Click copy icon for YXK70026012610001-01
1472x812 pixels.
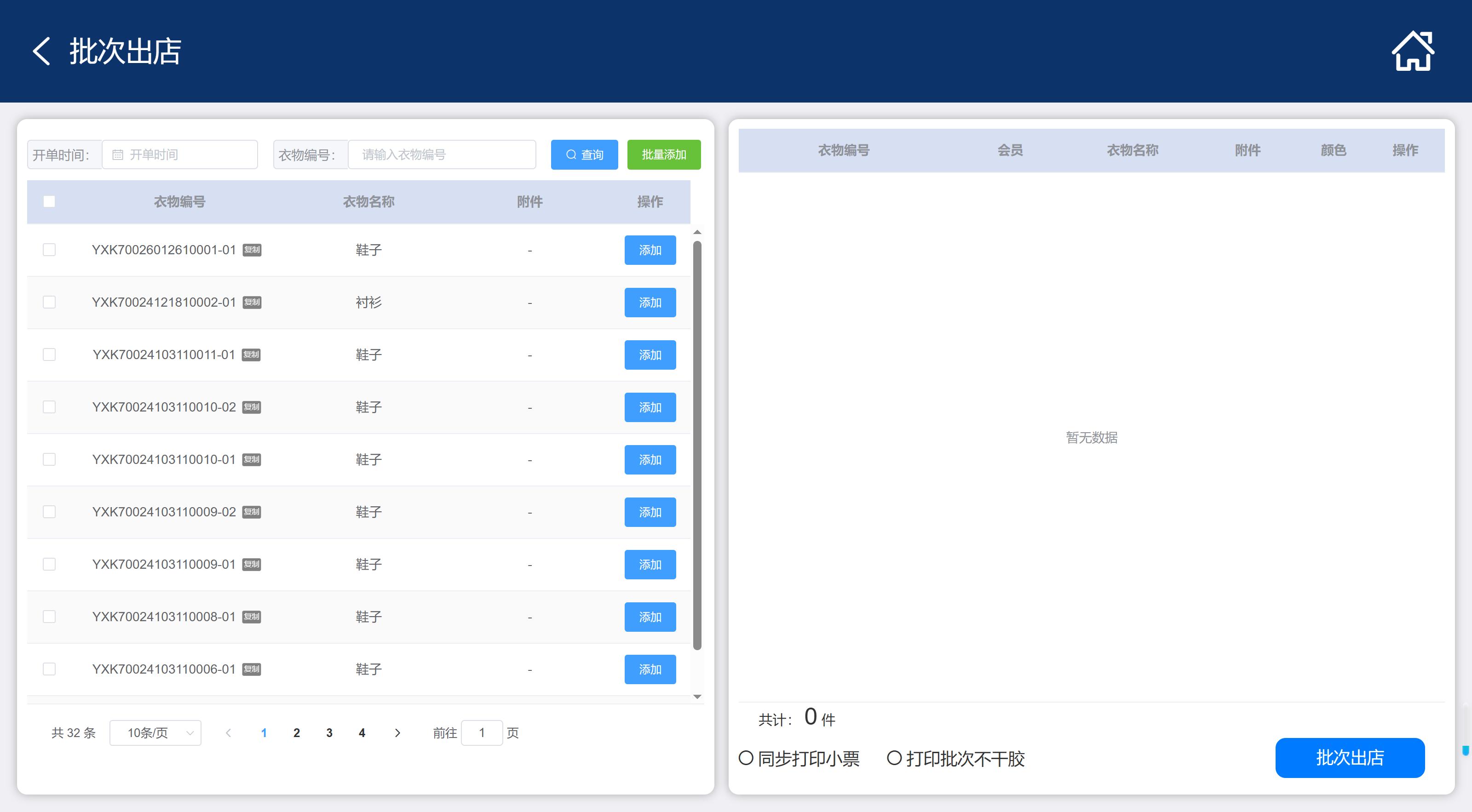(252, 250)
